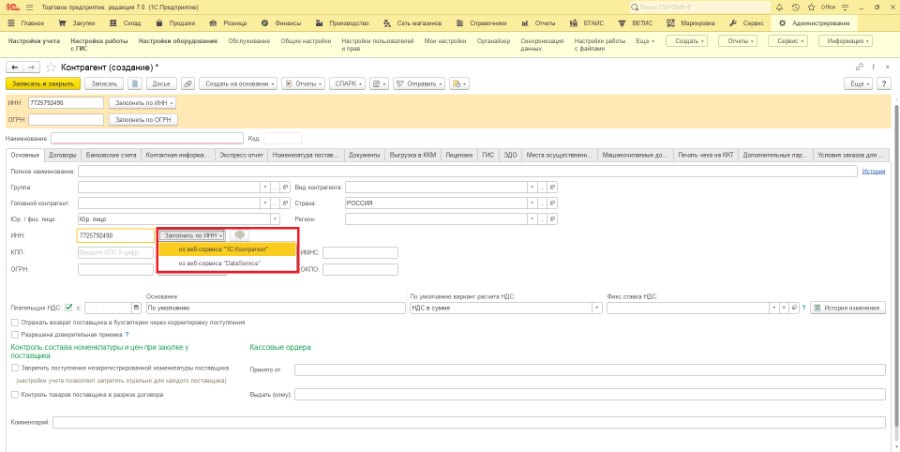Go back with the left arrow button
900x452 pixels.
(x=14, y=67)
